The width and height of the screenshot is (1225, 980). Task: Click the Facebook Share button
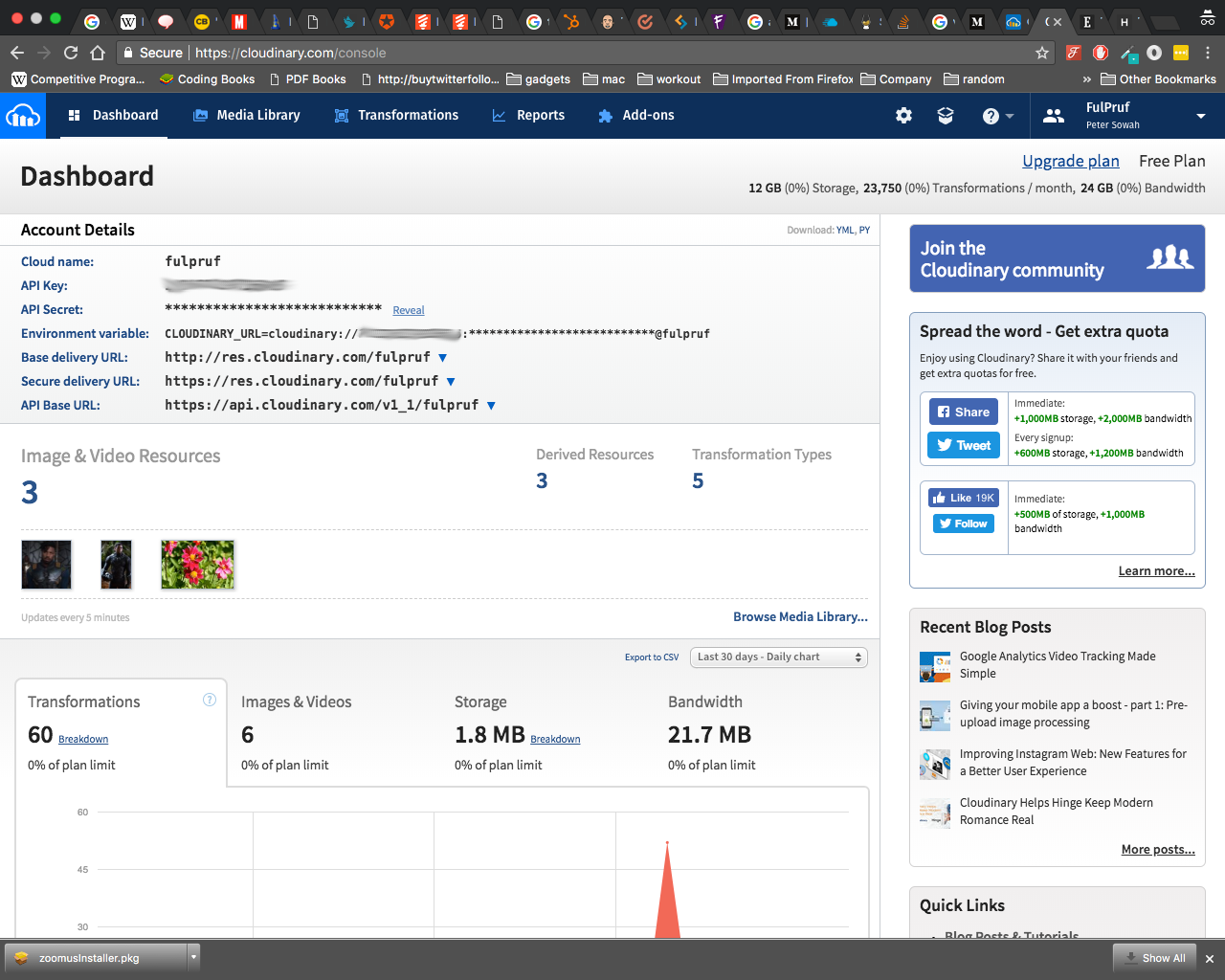964,412
